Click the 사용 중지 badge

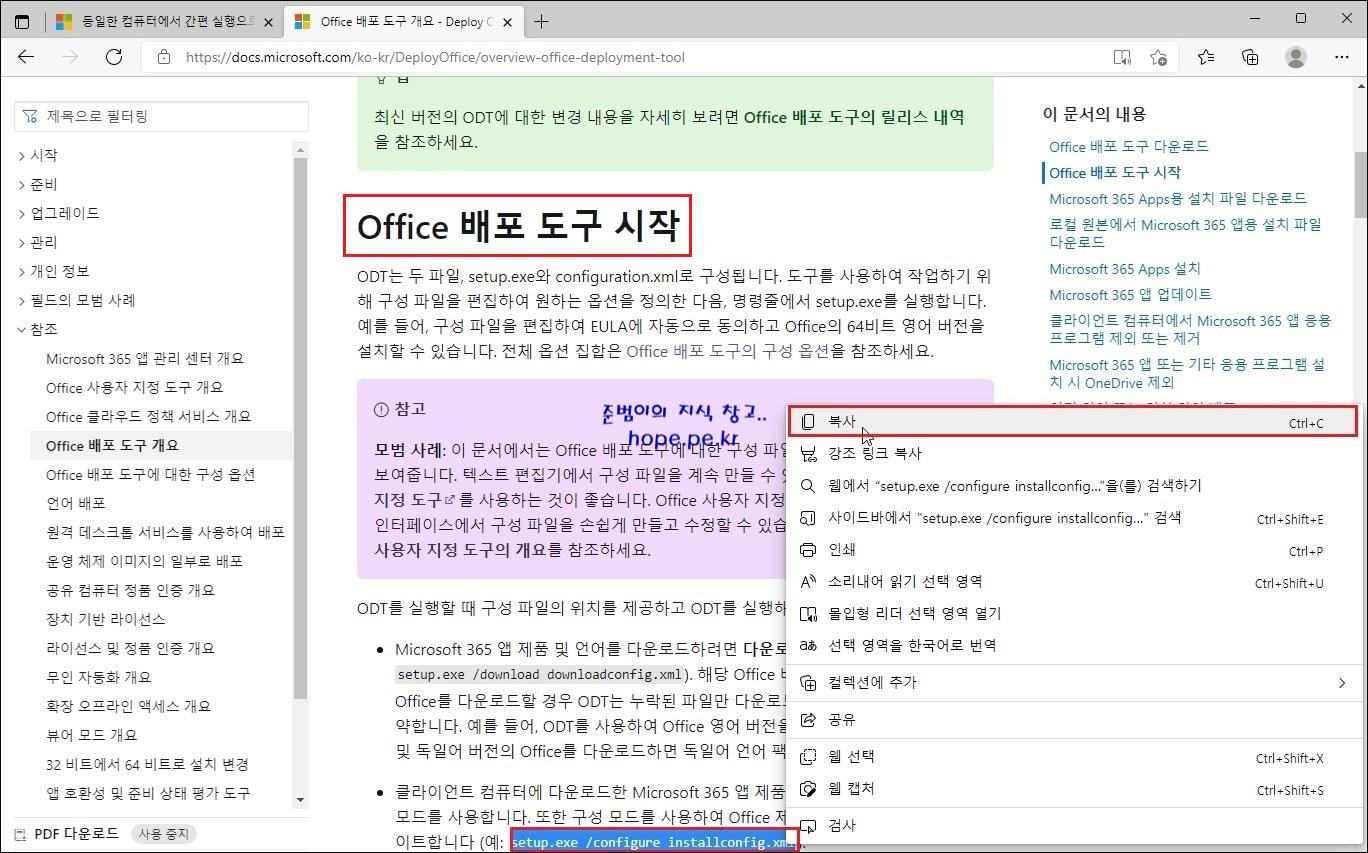(164, 833)
